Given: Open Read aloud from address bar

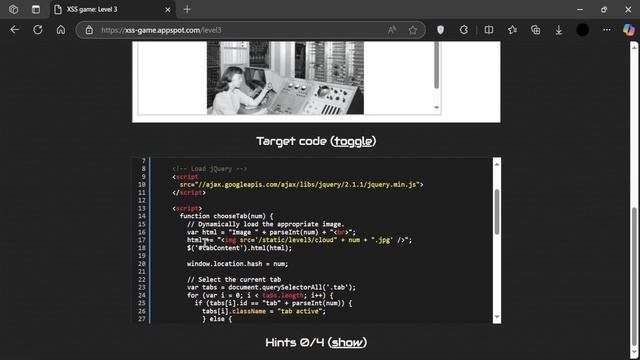Looking at the screenshot, I should (x=392, y=30).
